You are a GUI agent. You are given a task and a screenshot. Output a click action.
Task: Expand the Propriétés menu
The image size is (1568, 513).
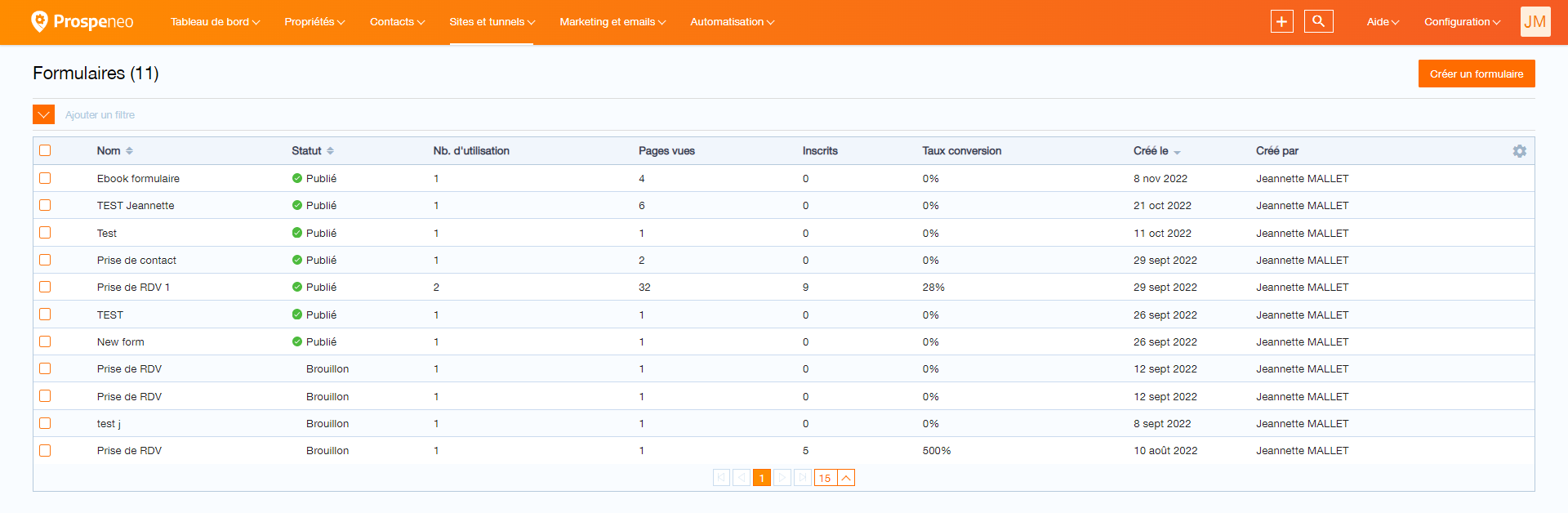coord(314,22)
